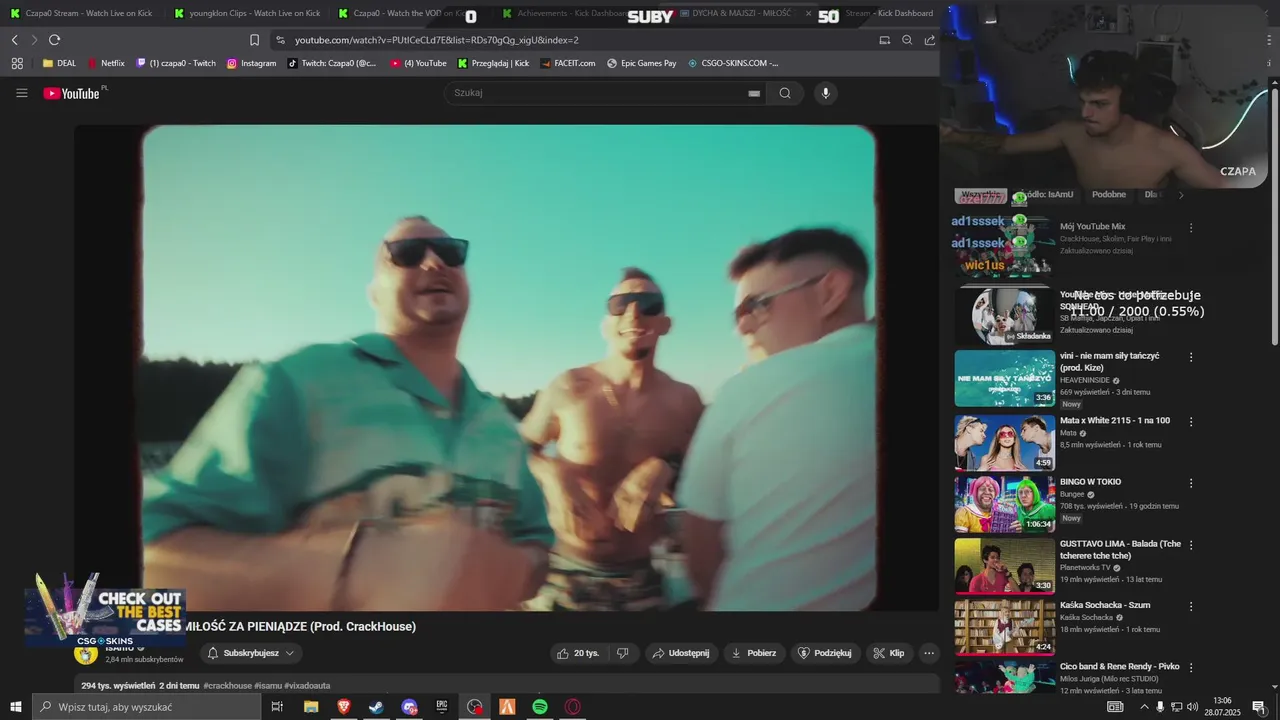Open options menu for Mój YouTube Mix
Viewport: 1280px width, 720px height.
(x=1191, y=227)
